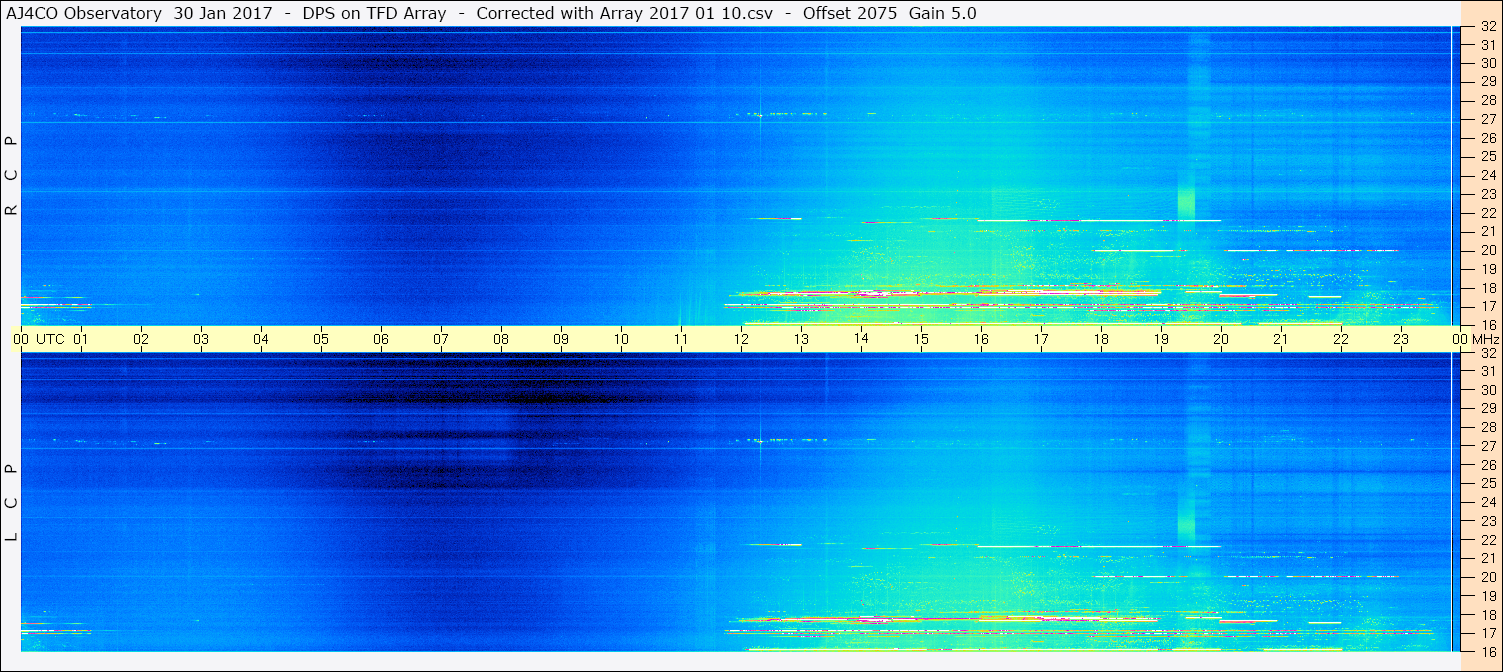The height and width of the screenshot is (672, 1503).
Task: Select 32 MHz on the RCP frequency scale
Action: 1488,28
